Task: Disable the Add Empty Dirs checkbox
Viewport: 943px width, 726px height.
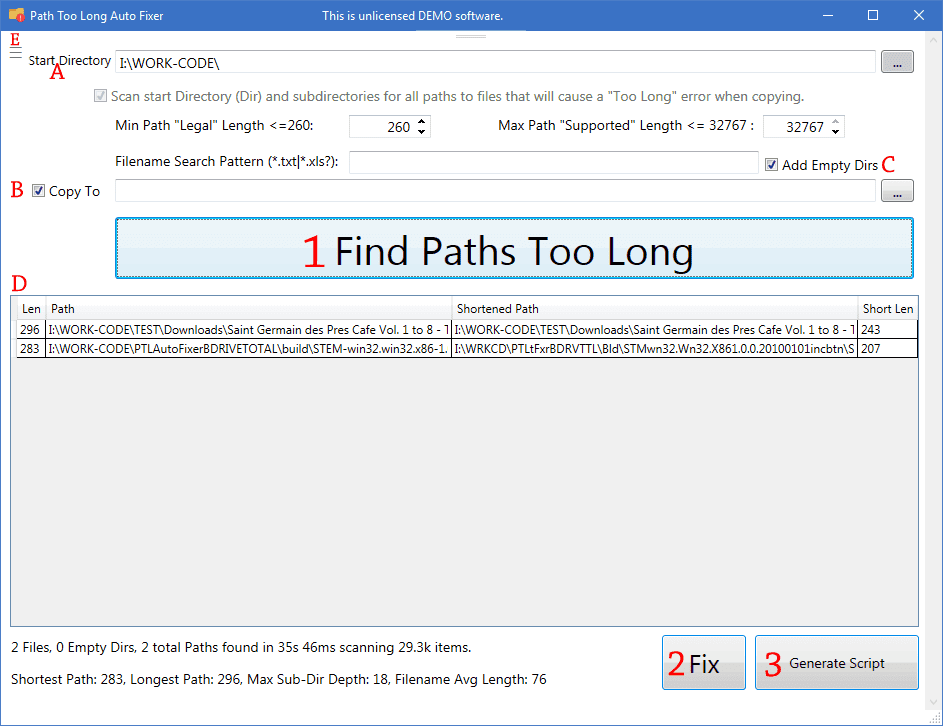Action: coord(772,164)
